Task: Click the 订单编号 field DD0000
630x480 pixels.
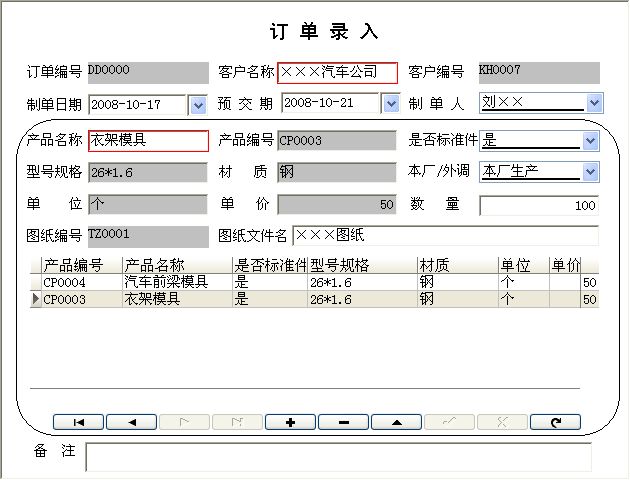Action: tap(148, 73)
